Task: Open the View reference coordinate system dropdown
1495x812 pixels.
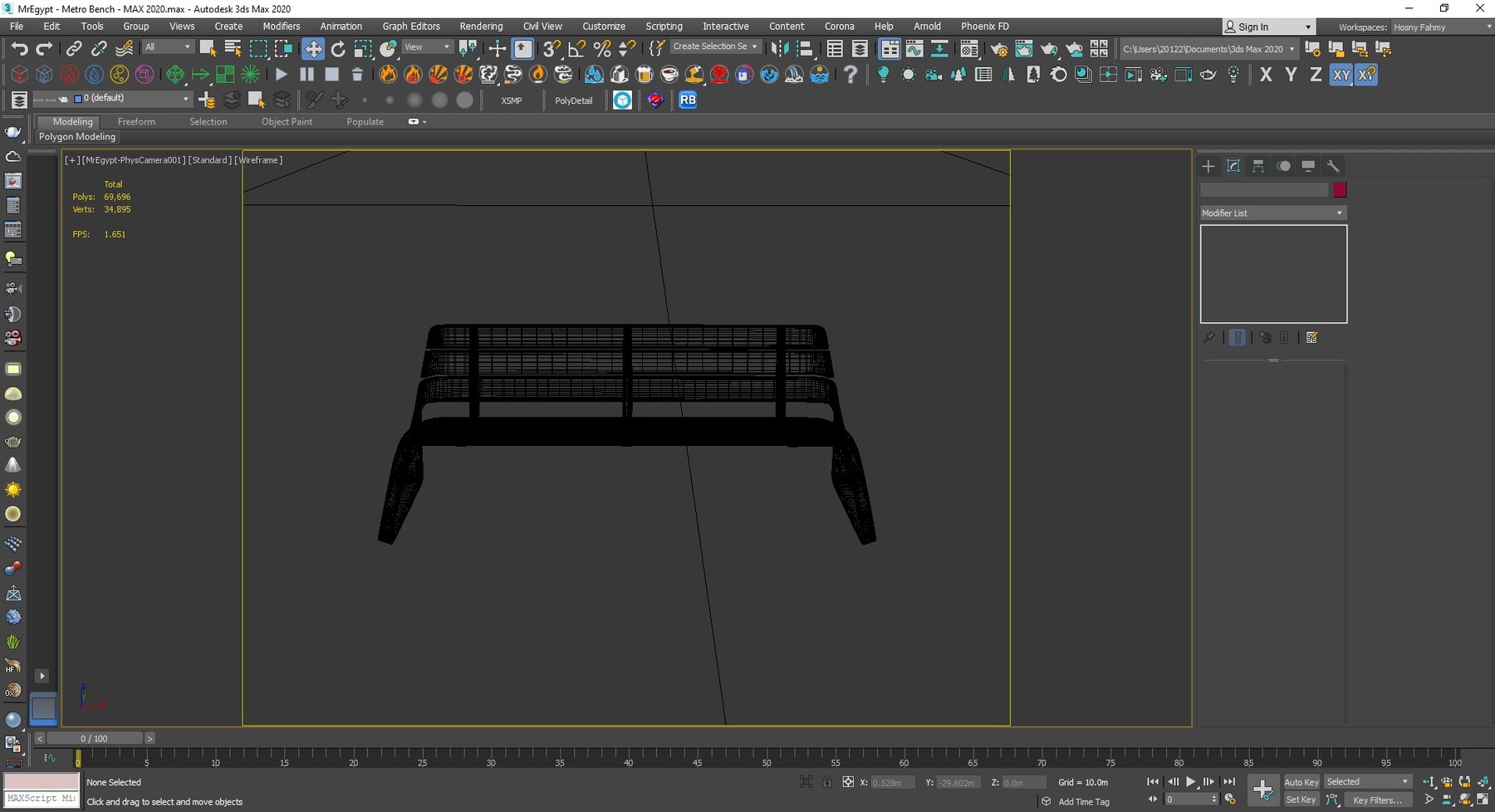Action: [x=426, y=46]
